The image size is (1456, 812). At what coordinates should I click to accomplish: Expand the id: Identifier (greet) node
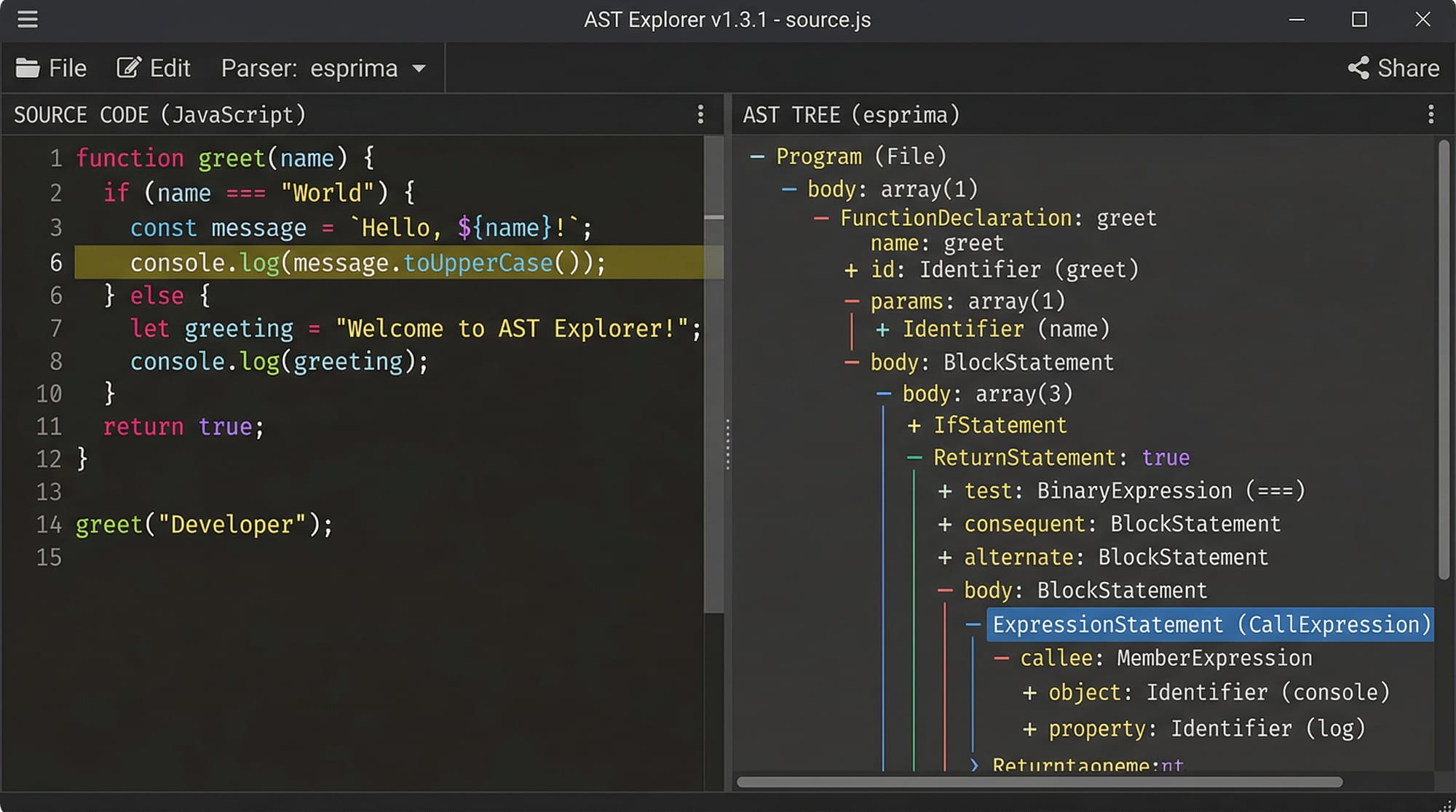click(x=851, y=271)
